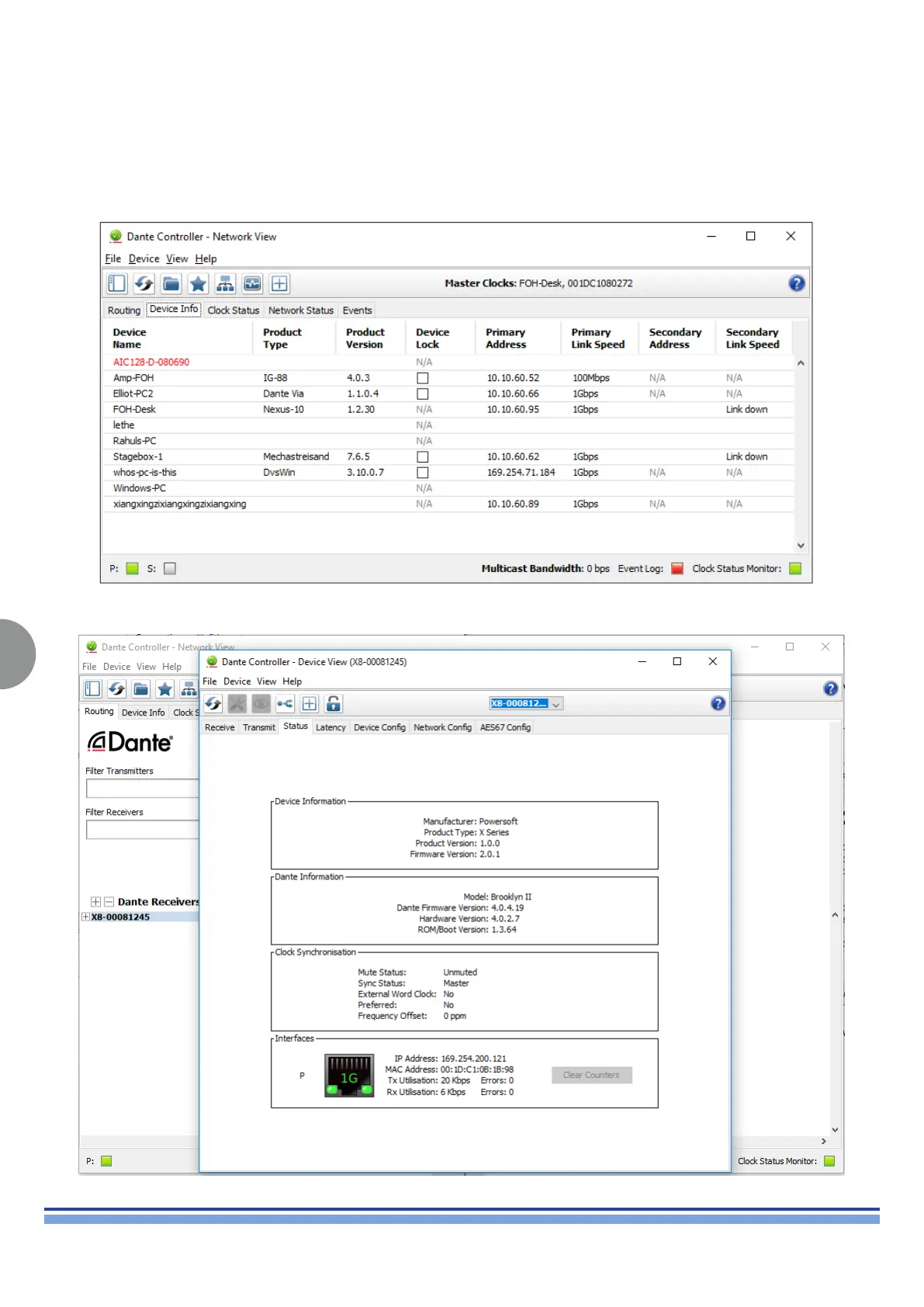Open the Load Preset folder icon
The image size is (924, 1307).
(x=171, y=284)
